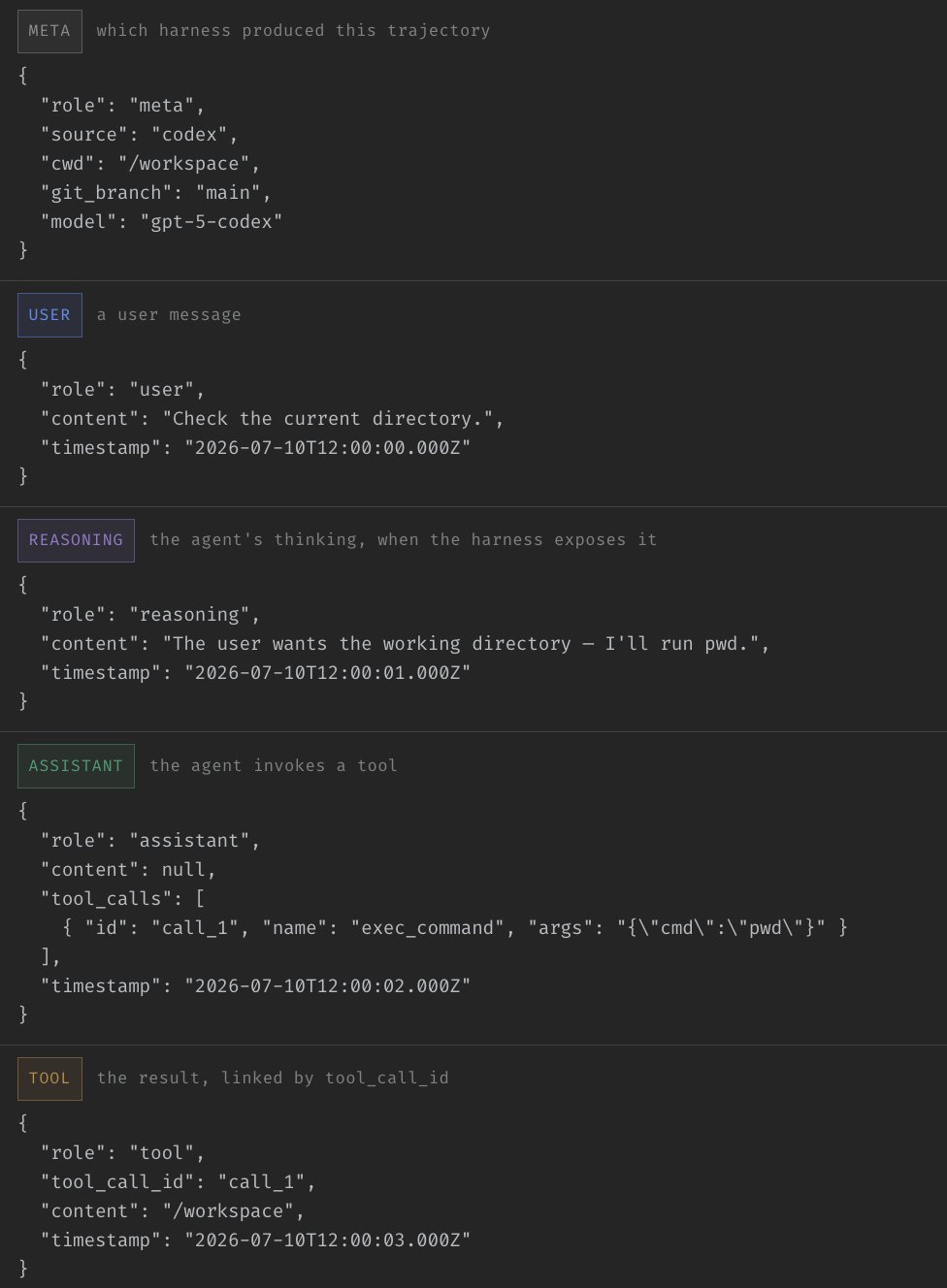
Task: Click the "source": "codex" line
Action: [x=139, y=135]
